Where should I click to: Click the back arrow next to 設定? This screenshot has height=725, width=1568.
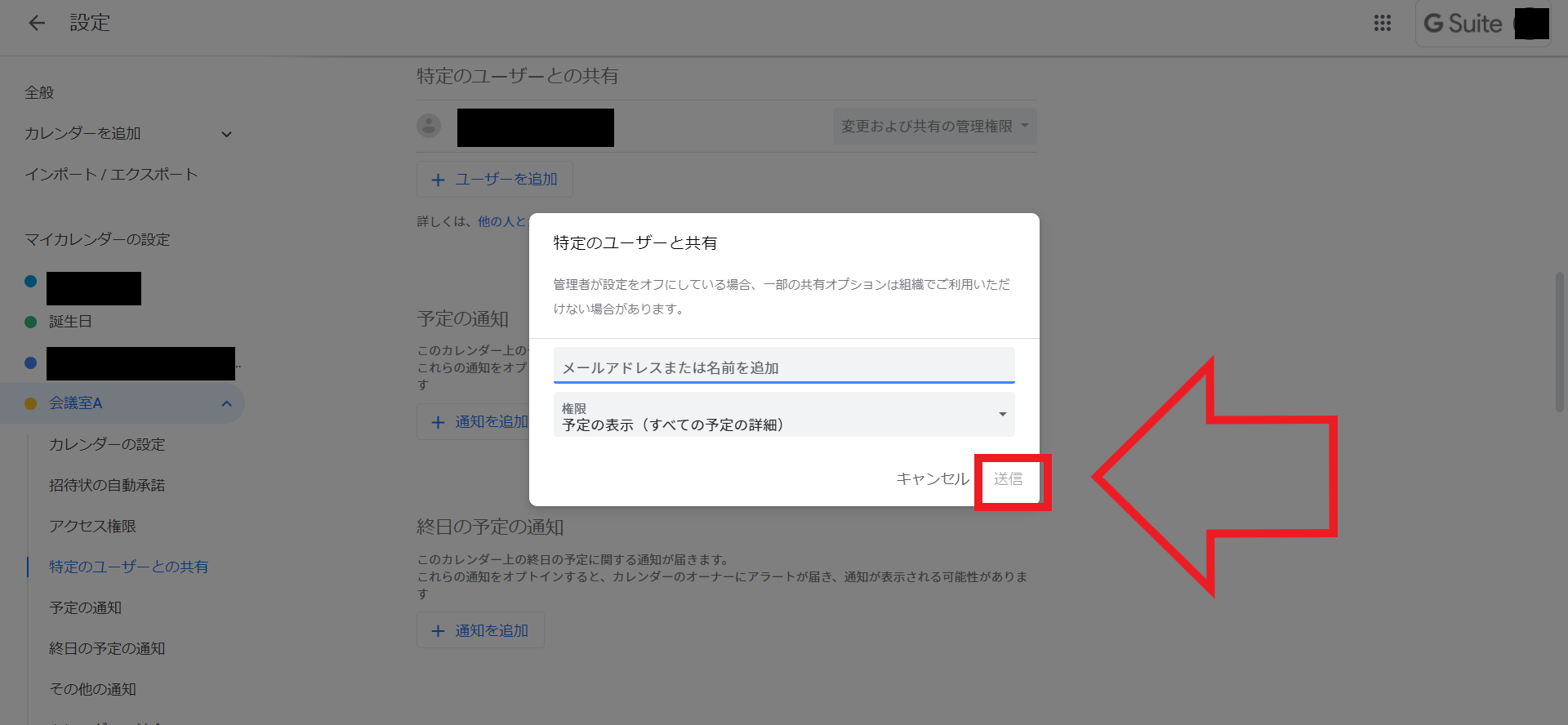click(37, 23)
